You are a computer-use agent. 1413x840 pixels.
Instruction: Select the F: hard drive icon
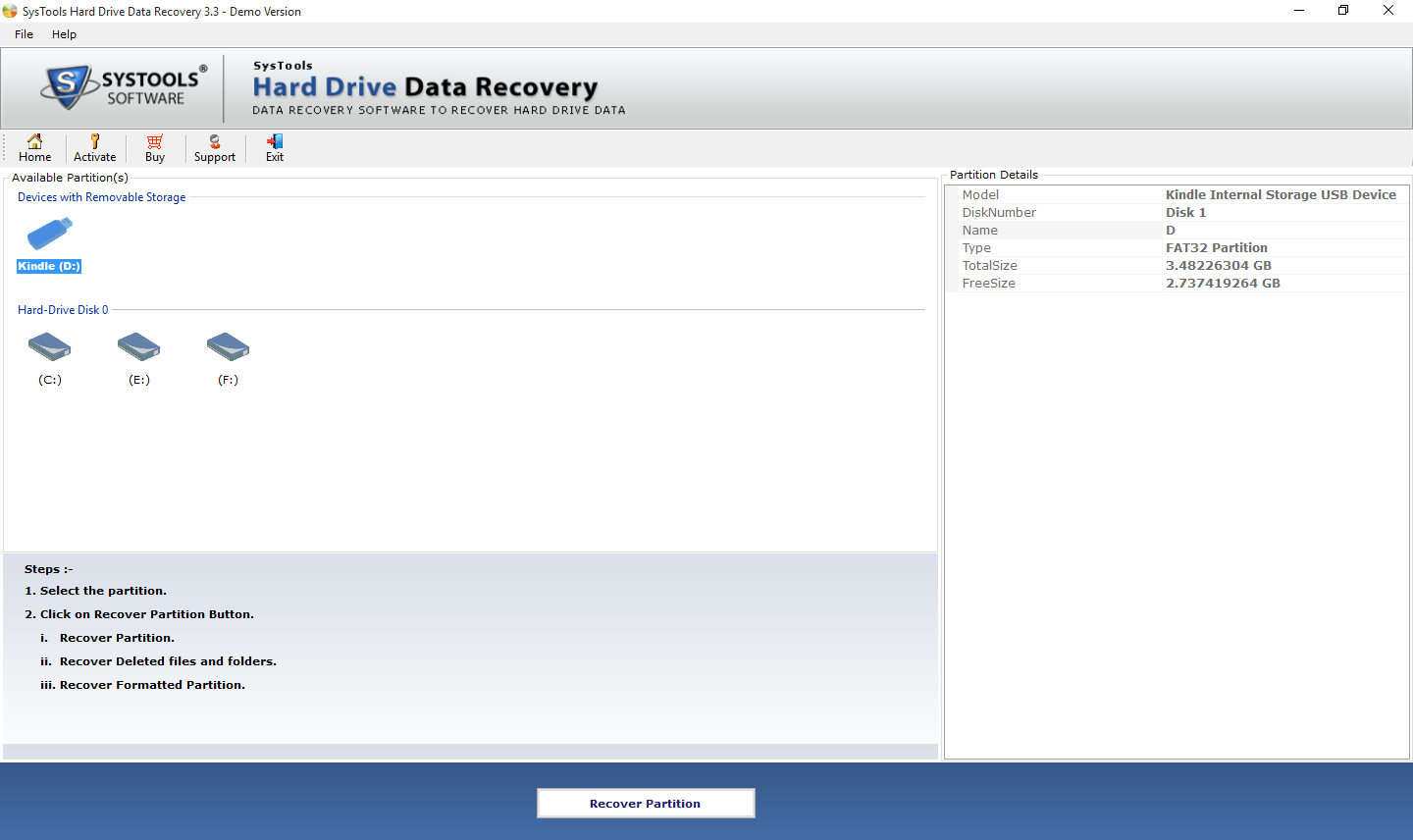tap(228, 346)
